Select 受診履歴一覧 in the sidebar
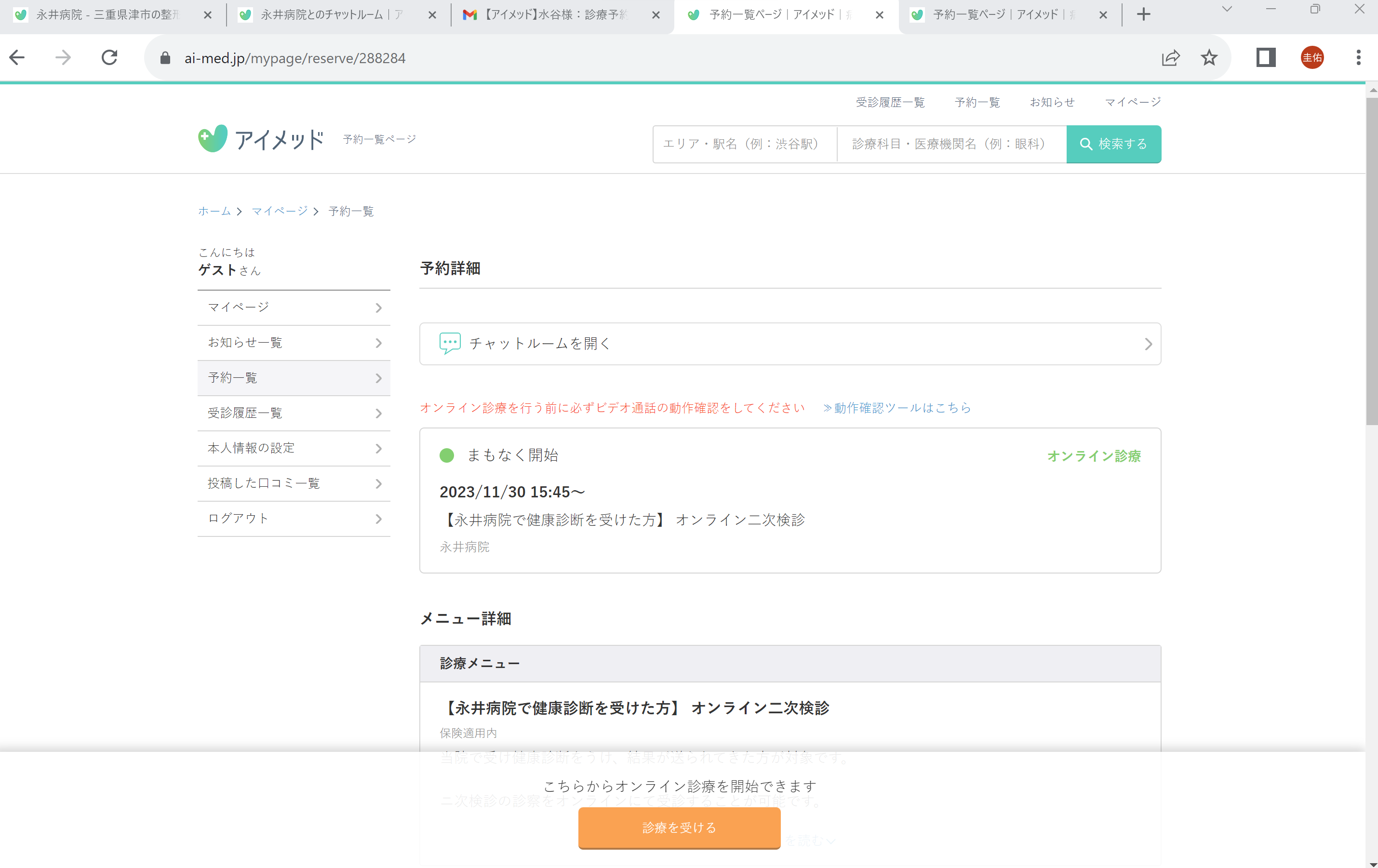Viewport: 1378px width, 868px height. [294, 413]
